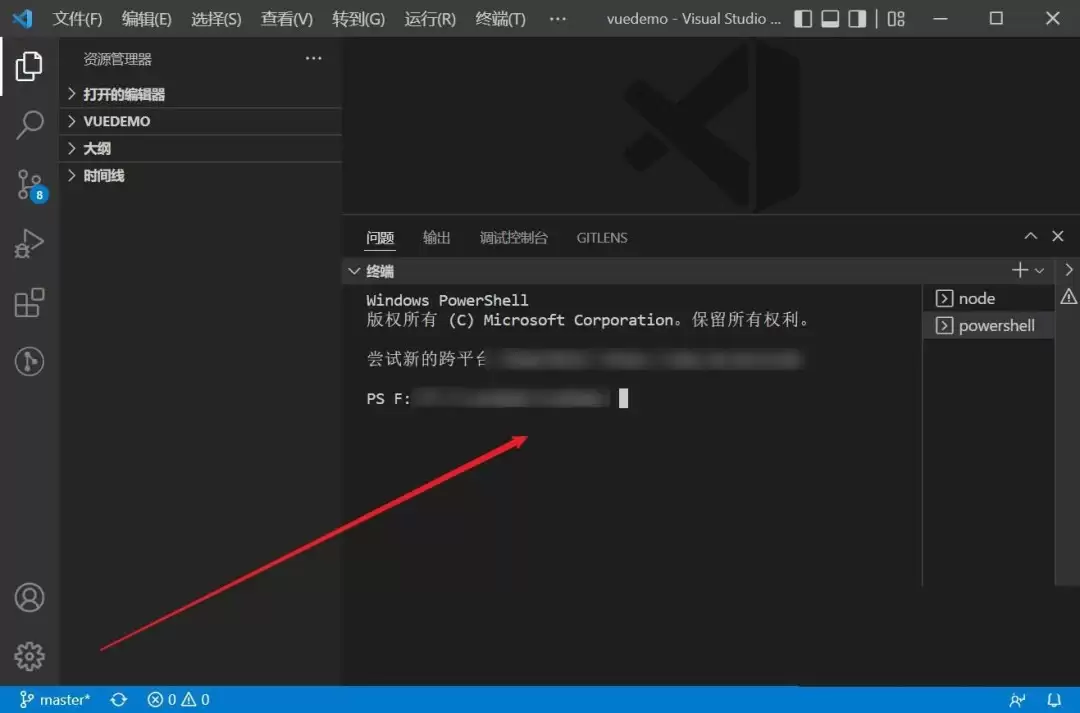Screen dimensions: 1080x713
Task: Close the bottom panel with X
Action: coord(1058,236)
